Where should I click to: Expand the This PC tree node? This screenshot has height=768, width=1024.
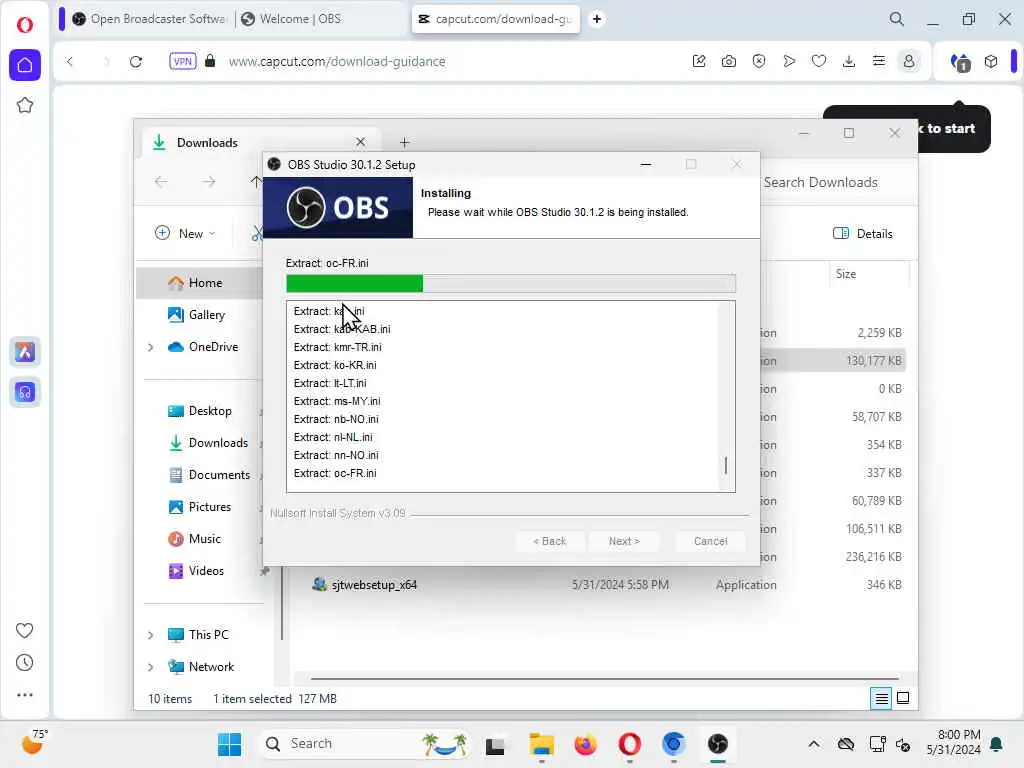pyautogui.click(x=150, y=635)
